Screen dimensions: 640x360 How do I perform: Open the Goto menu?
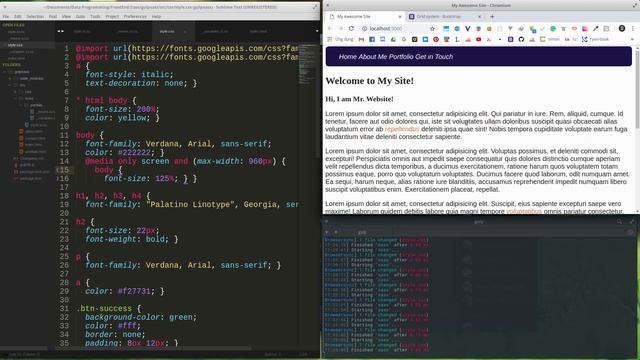click(x=80, y=17)
